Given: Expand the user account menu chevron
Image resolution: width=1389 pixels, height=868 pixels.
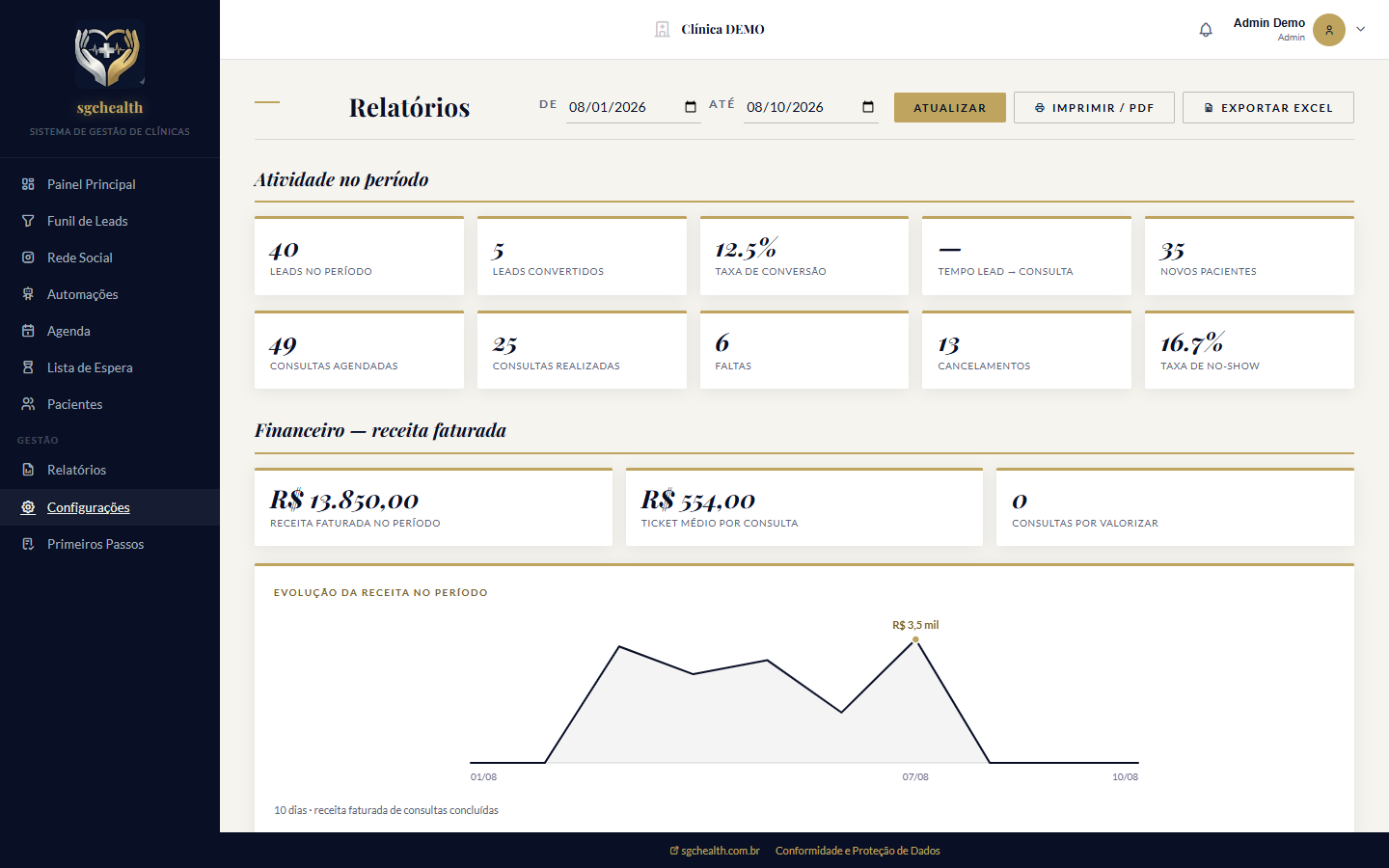Looking at the screenshot, I should [x=1361, y=30].
